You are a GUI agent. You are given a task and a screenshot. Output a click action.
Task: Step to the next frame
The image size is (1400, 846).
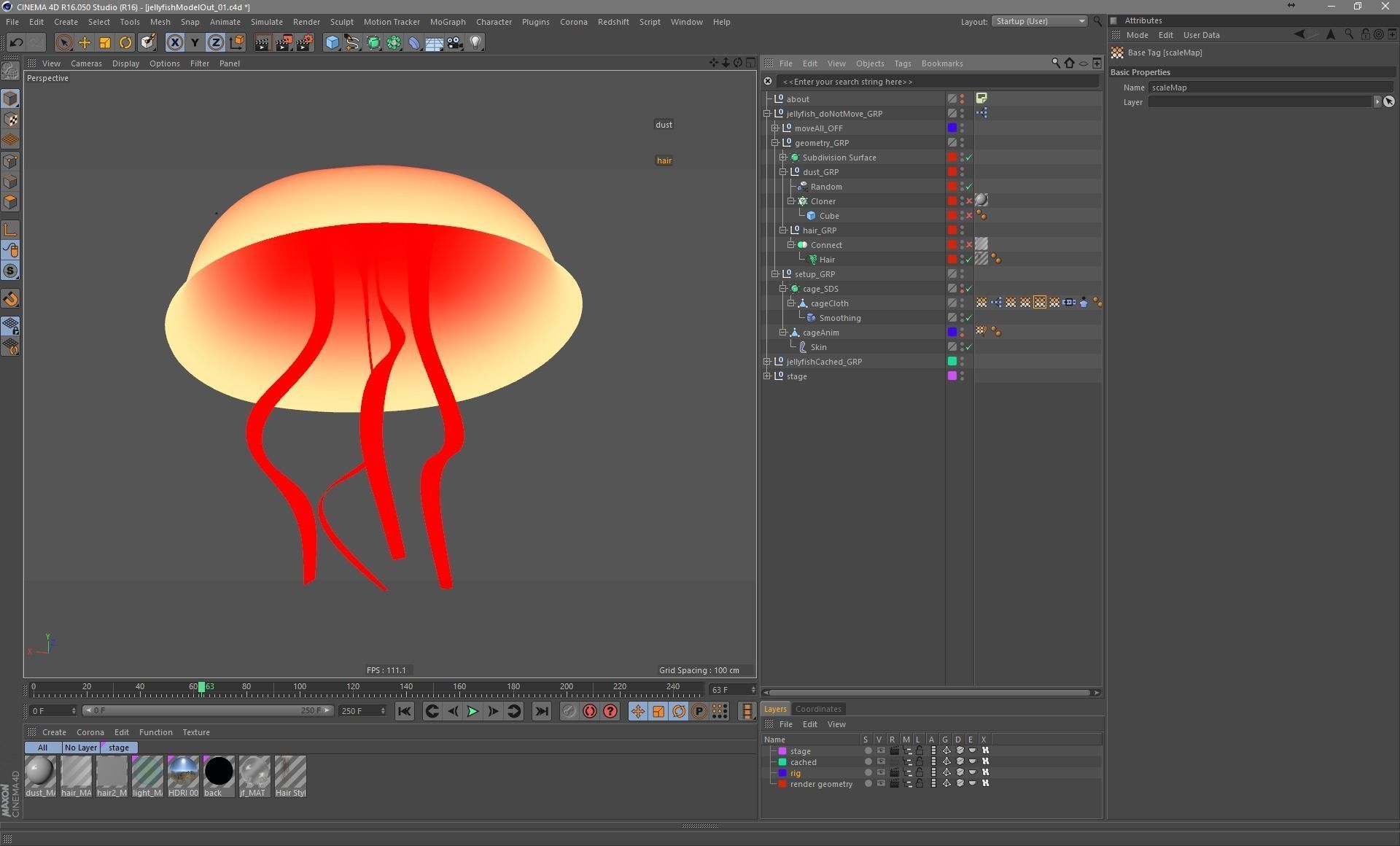tap(494, 711)
